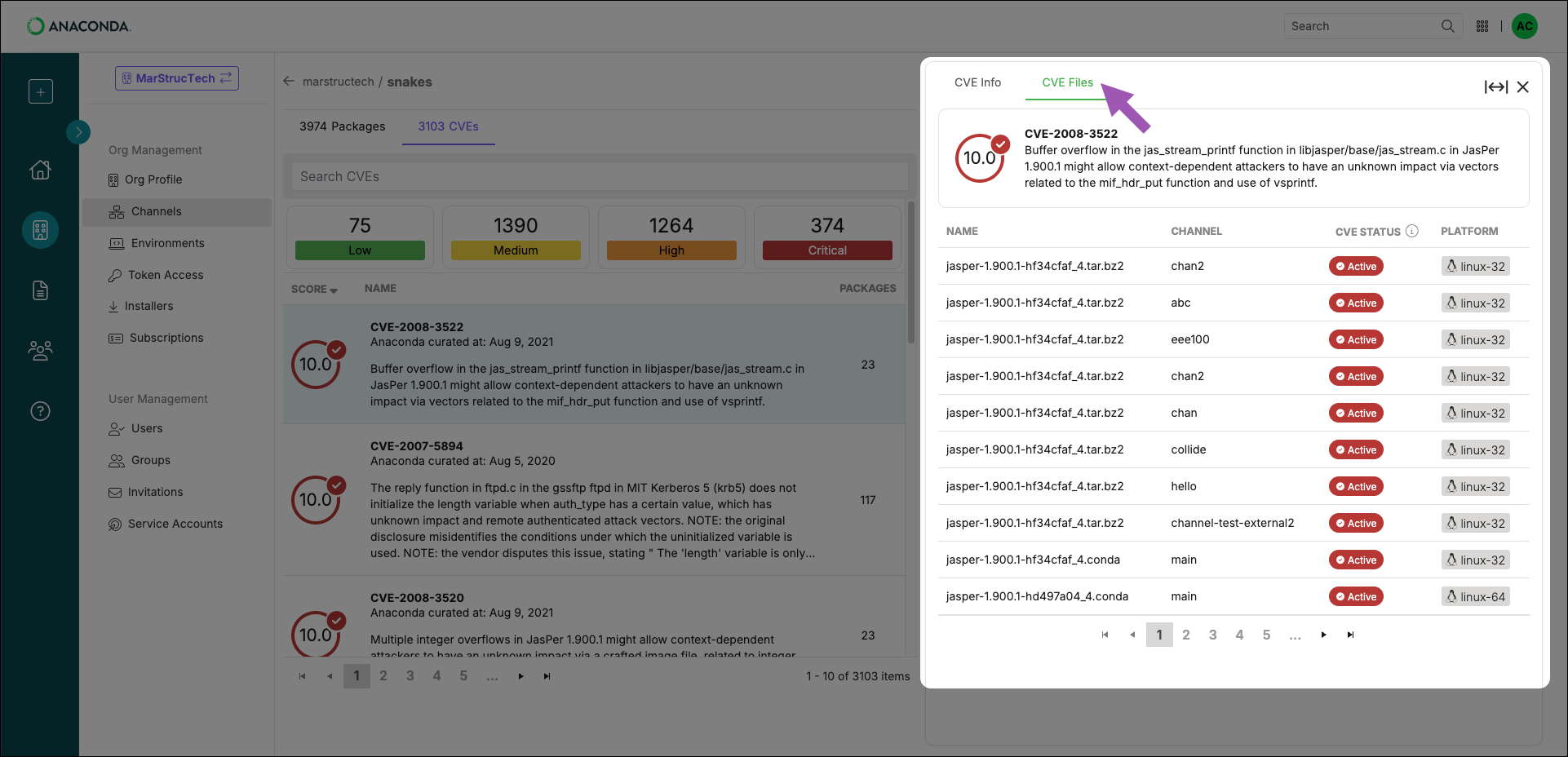Close the CVE details panel
Screen dimensions: 1568x757
[1522, 87]
